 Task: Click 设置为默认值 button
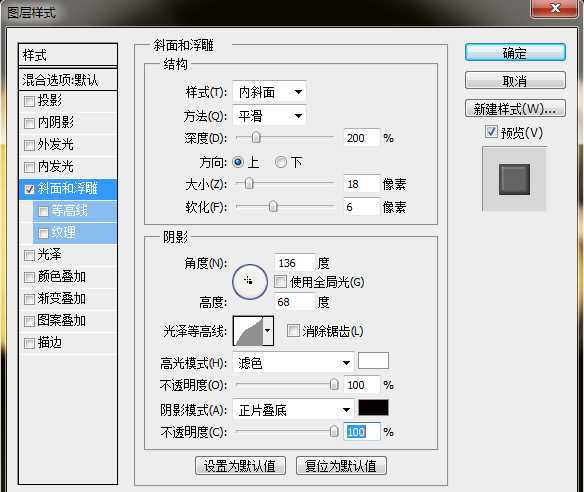[x=240, y=466]
